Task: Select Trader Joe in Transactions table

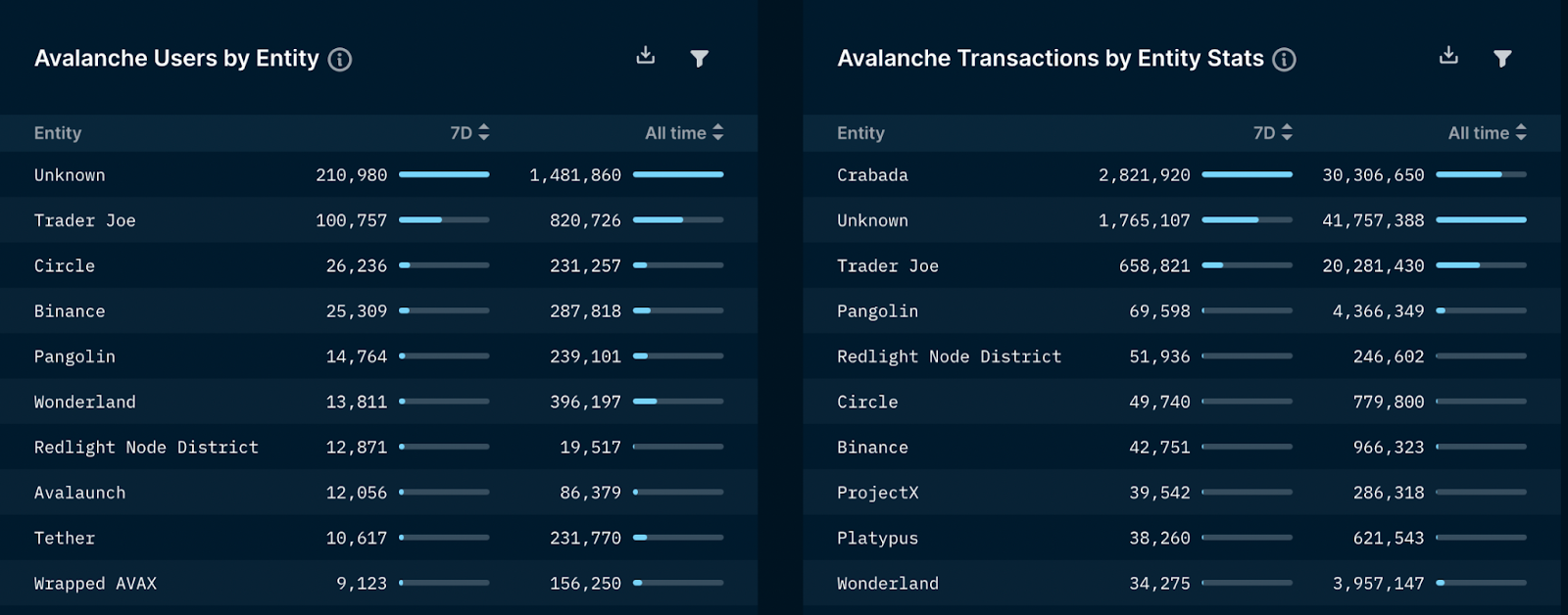Action: click(x=888, y=266)
